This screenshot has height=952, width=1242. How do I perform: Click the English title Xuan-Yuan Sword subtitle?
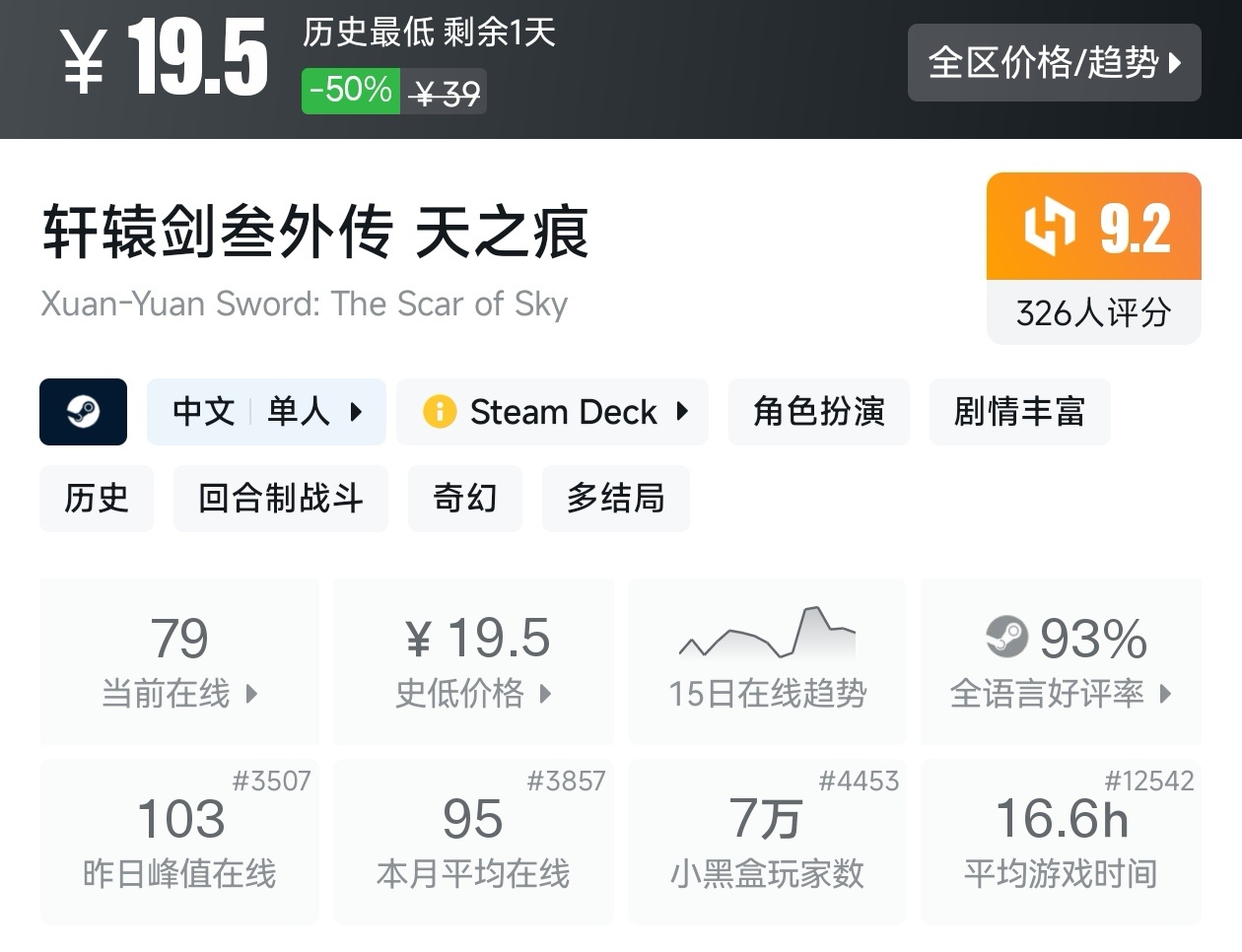tap(305, 304)
